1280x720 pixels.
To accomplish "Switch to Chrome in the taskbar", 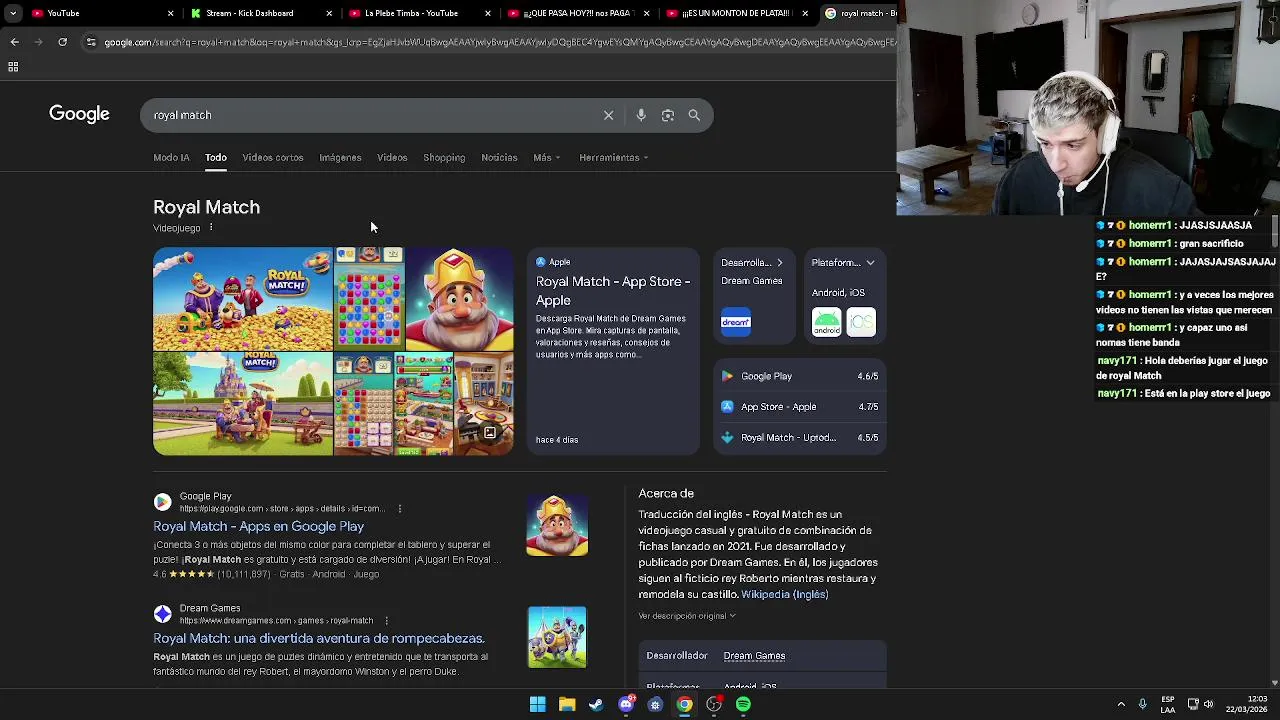I will [684, 704].
